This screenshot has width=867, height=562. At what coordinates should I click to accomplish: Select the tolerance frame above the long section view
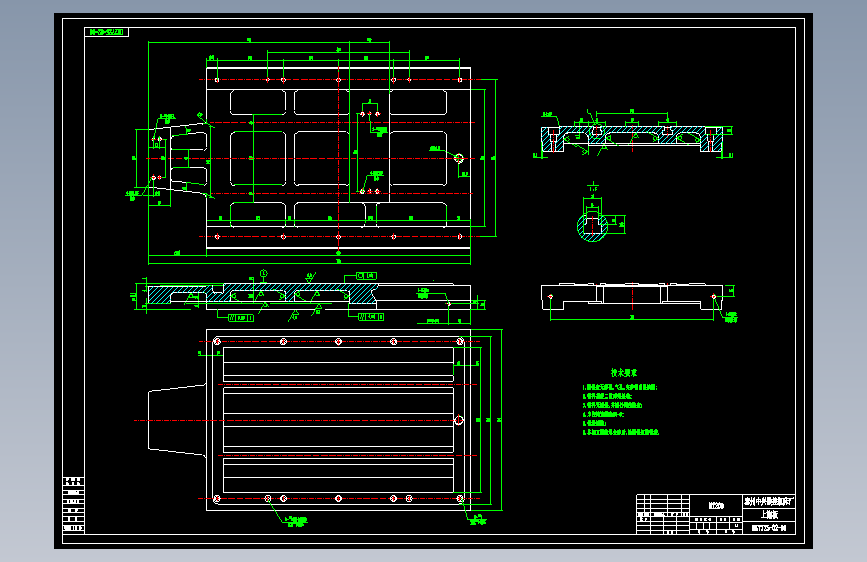click(x=366, y=275)
